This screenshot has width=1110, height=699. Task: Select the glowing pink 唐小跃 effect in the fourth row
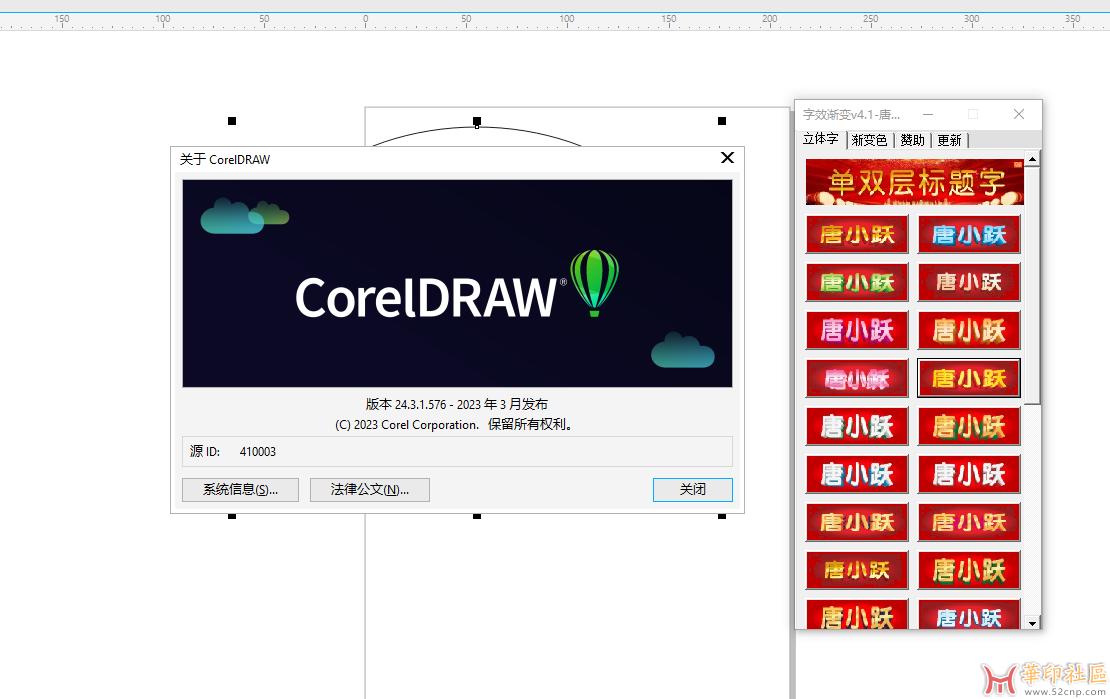coord(857,378)
